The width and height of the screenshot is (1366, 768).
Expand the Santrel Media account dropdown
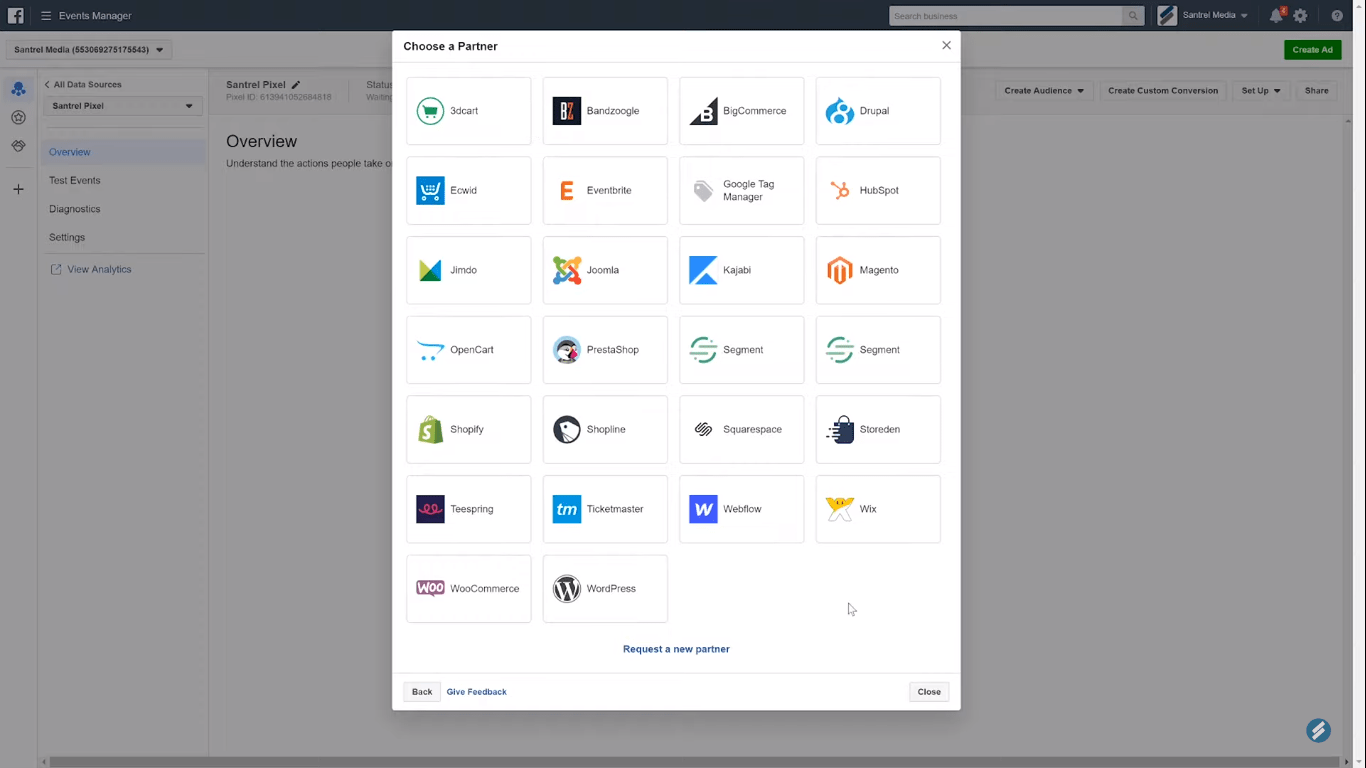(x=1203, y=16)
